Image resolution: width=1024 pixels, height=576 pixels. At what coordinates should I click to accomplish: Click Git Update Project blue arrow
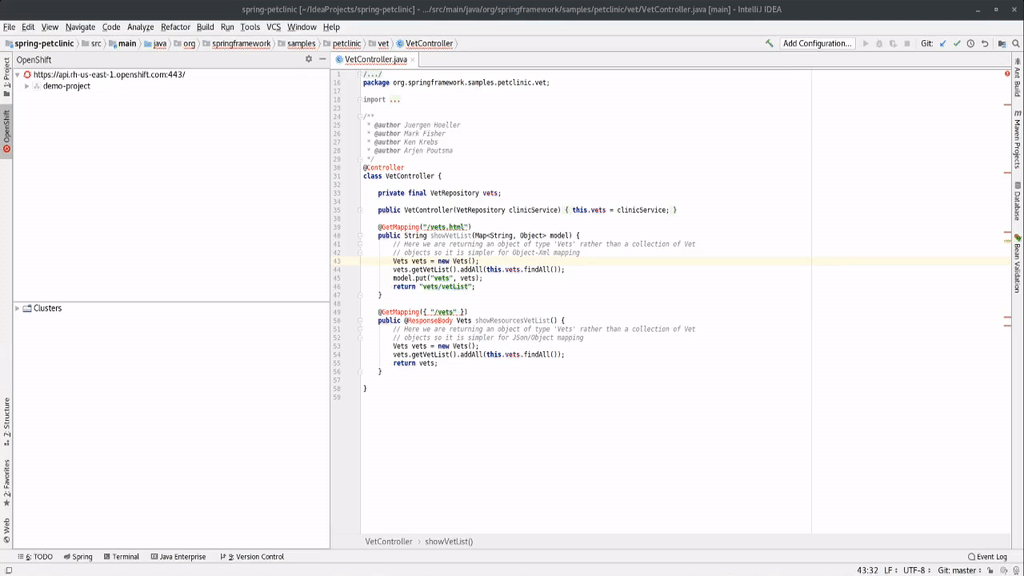coord(943,43)
